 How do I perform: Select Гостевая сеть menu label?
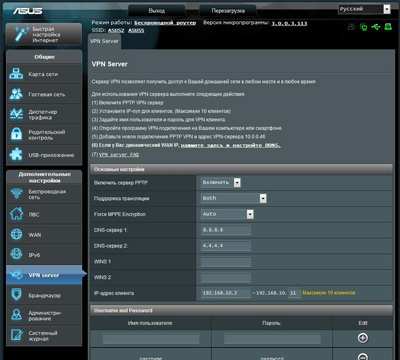pyautogui.click(x=47, y=94)
